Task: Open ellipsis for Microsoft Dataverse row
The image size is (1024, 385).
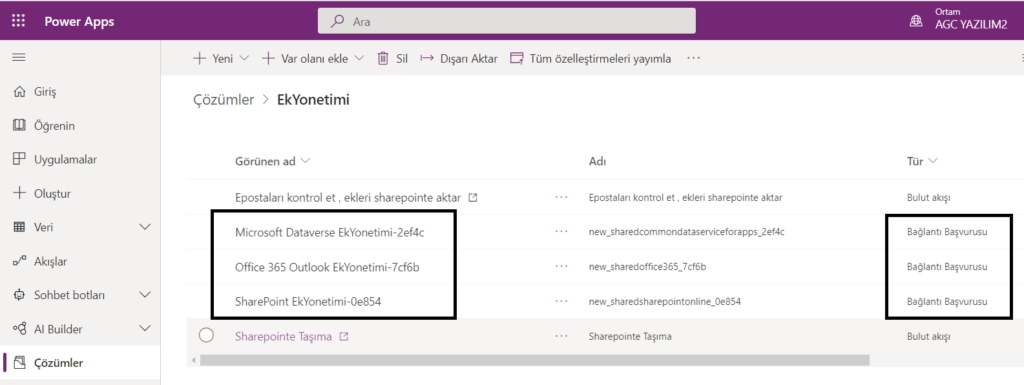Action: [561, 232]
